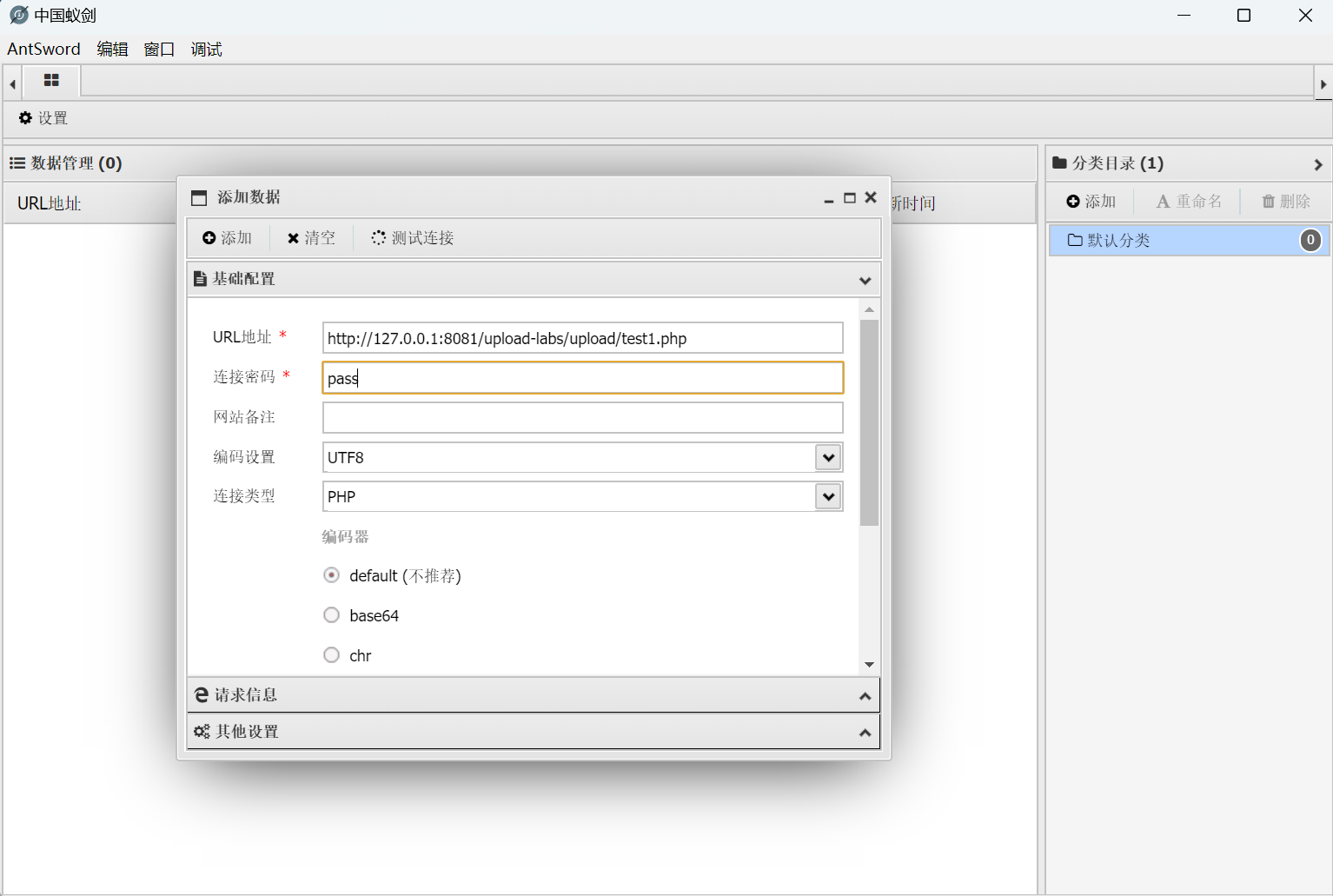Click the dialog vertical scrollbar thumb
The width and height of the screenshot is (1333, 896).
869,423
